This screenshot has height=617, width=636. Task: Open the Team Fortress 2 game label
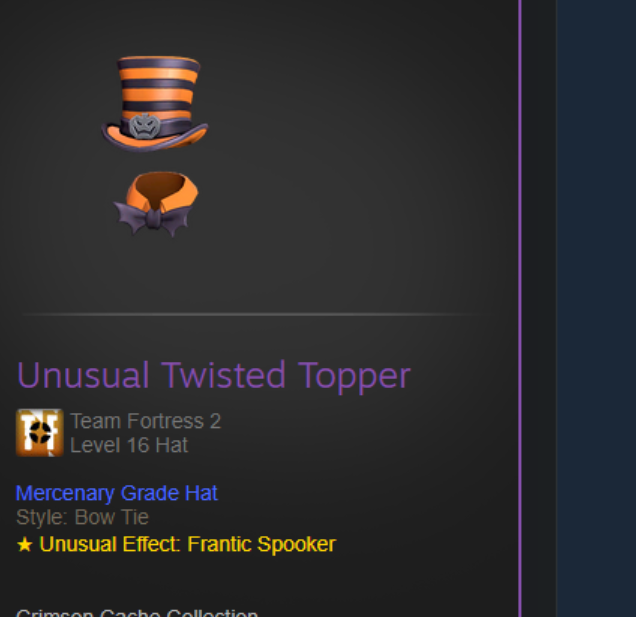[146, 421]
